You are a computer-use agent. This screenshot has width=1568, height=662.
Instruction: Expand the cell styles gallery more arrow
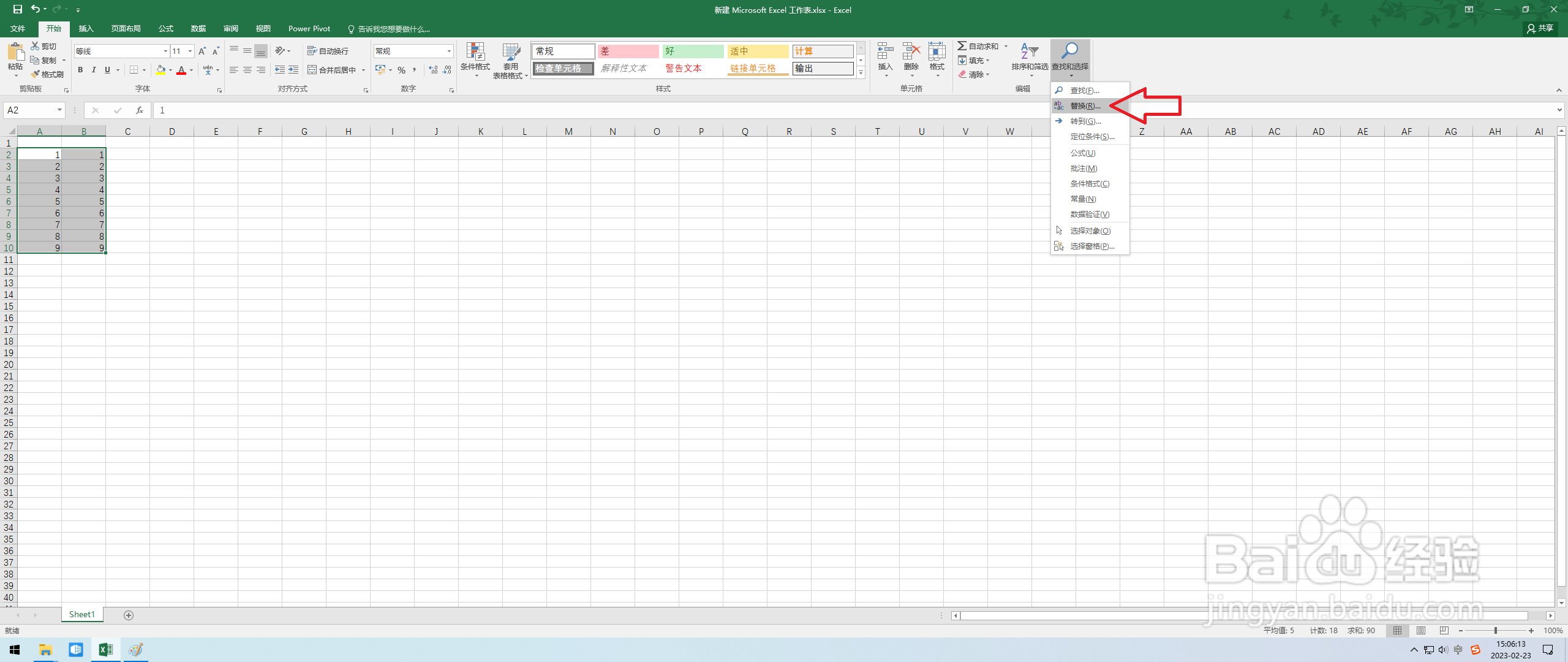861,73
